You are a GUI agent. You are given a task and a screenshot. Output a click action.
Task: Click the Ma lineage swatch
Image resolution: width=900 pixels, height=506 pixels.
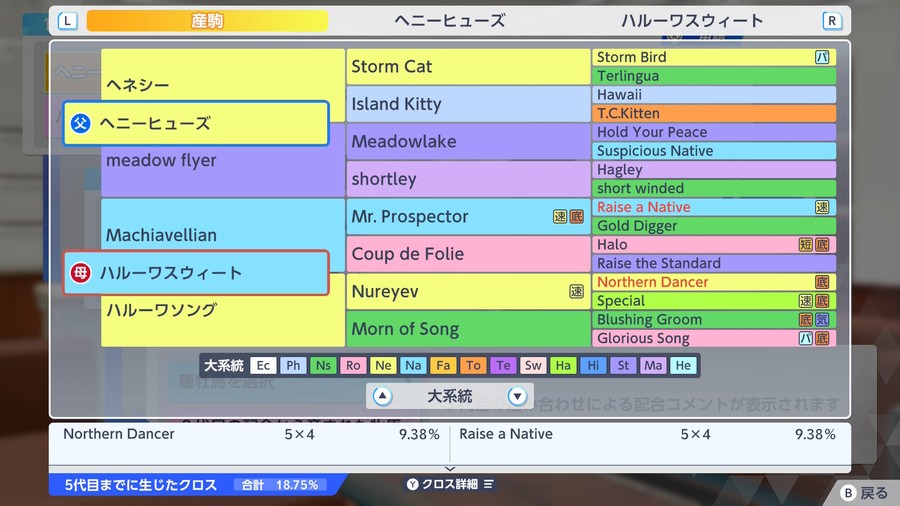653,365
